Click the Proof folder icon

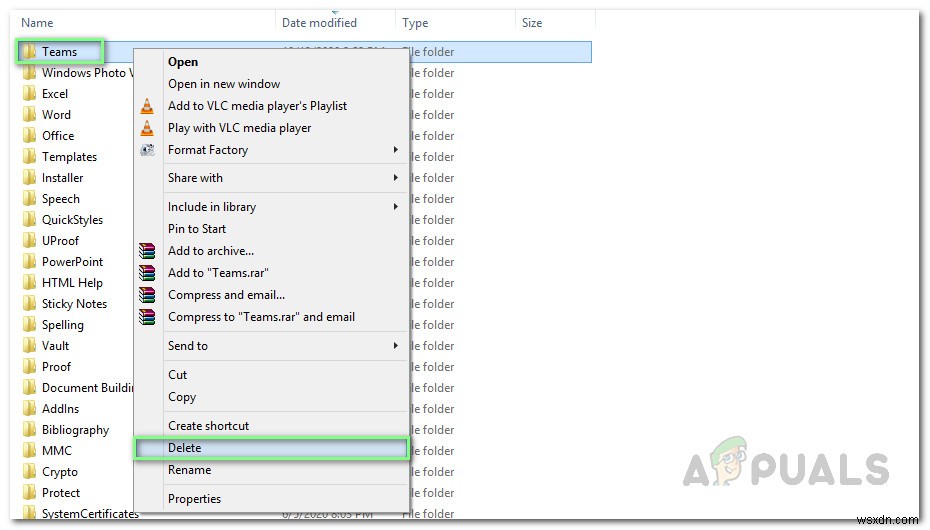(29, 367)
